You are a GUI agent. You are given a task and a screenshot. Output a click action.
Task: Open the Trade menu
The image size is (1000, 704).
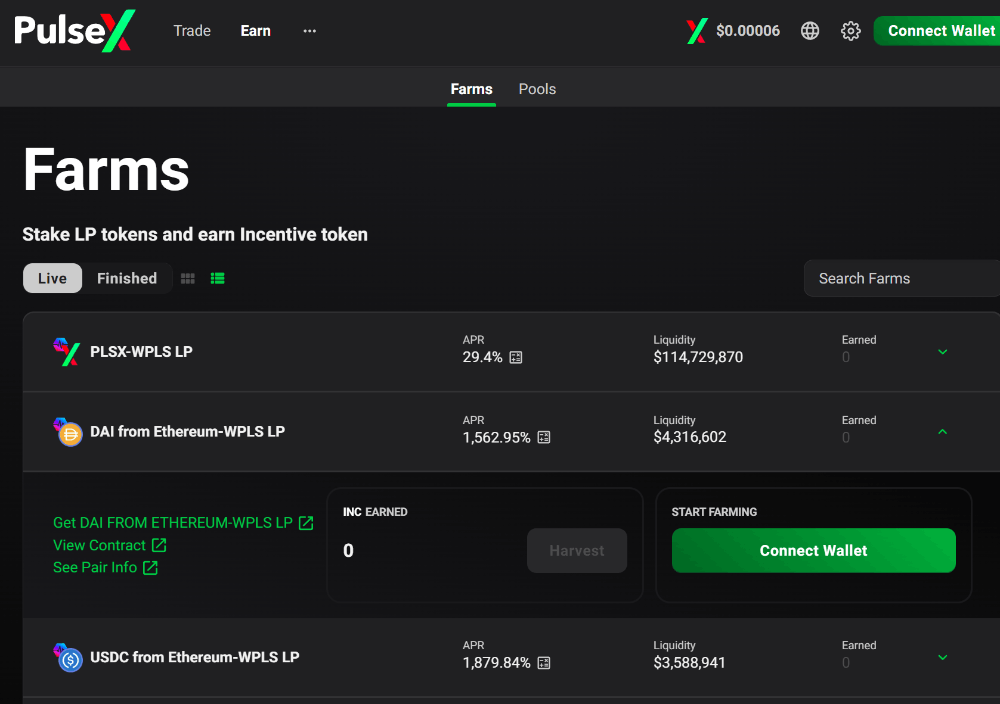(x=192, y=31)
